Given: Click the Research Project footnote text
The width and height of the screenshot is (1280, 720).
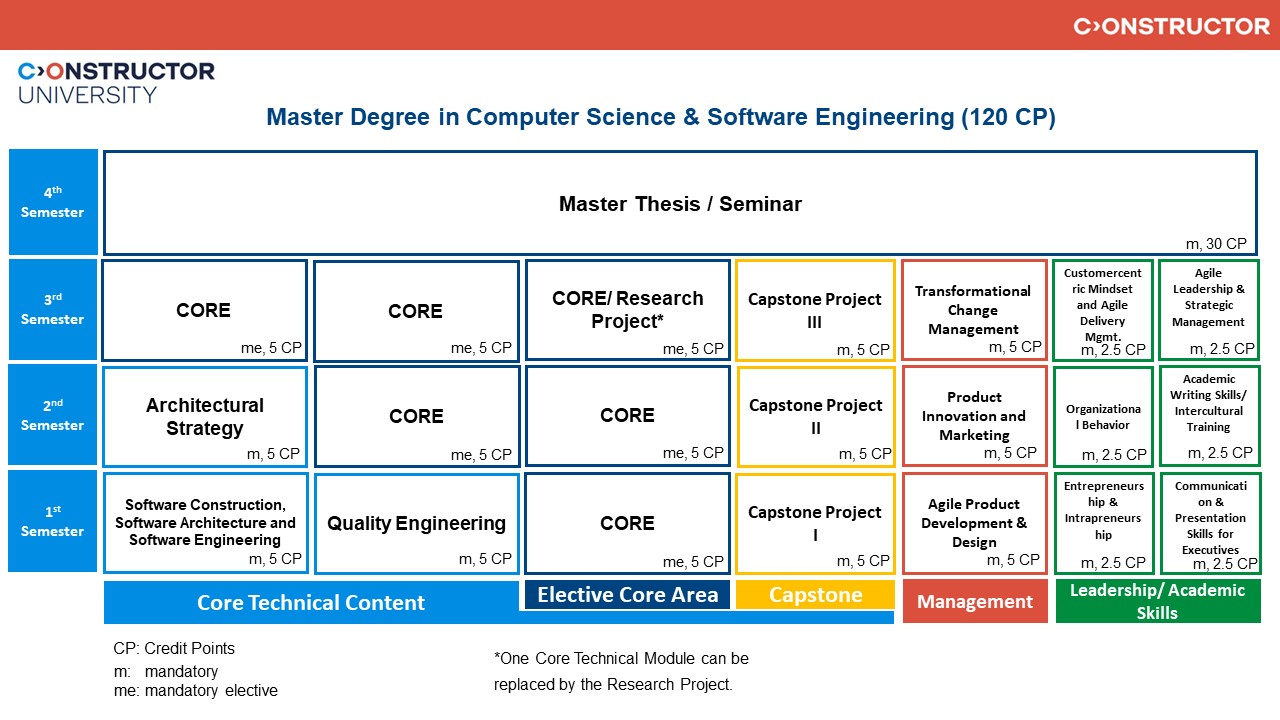Looking at the screenshot, I should point(621,672).
